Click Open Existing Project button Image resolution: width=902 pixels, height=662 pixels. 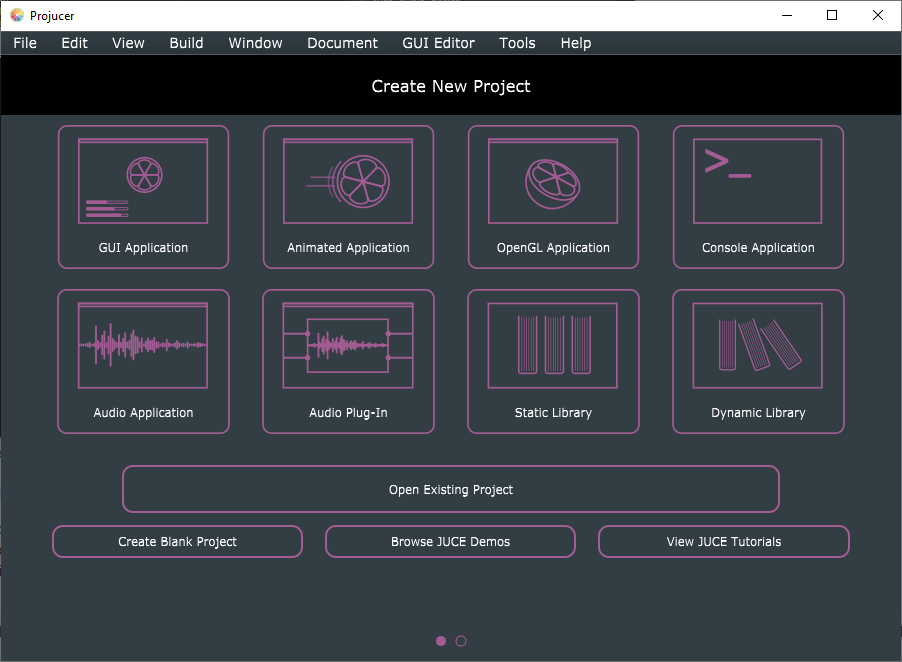[451, 489]
